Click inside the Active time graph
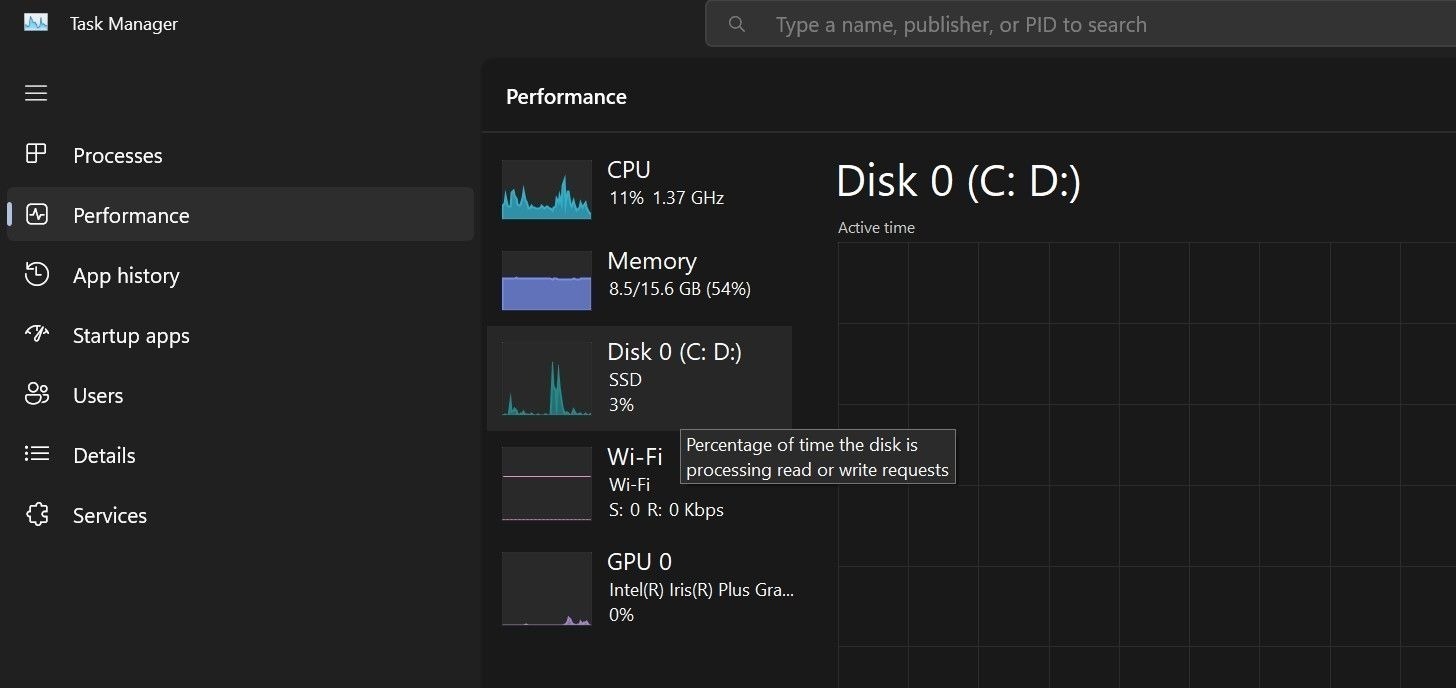 1147,465
